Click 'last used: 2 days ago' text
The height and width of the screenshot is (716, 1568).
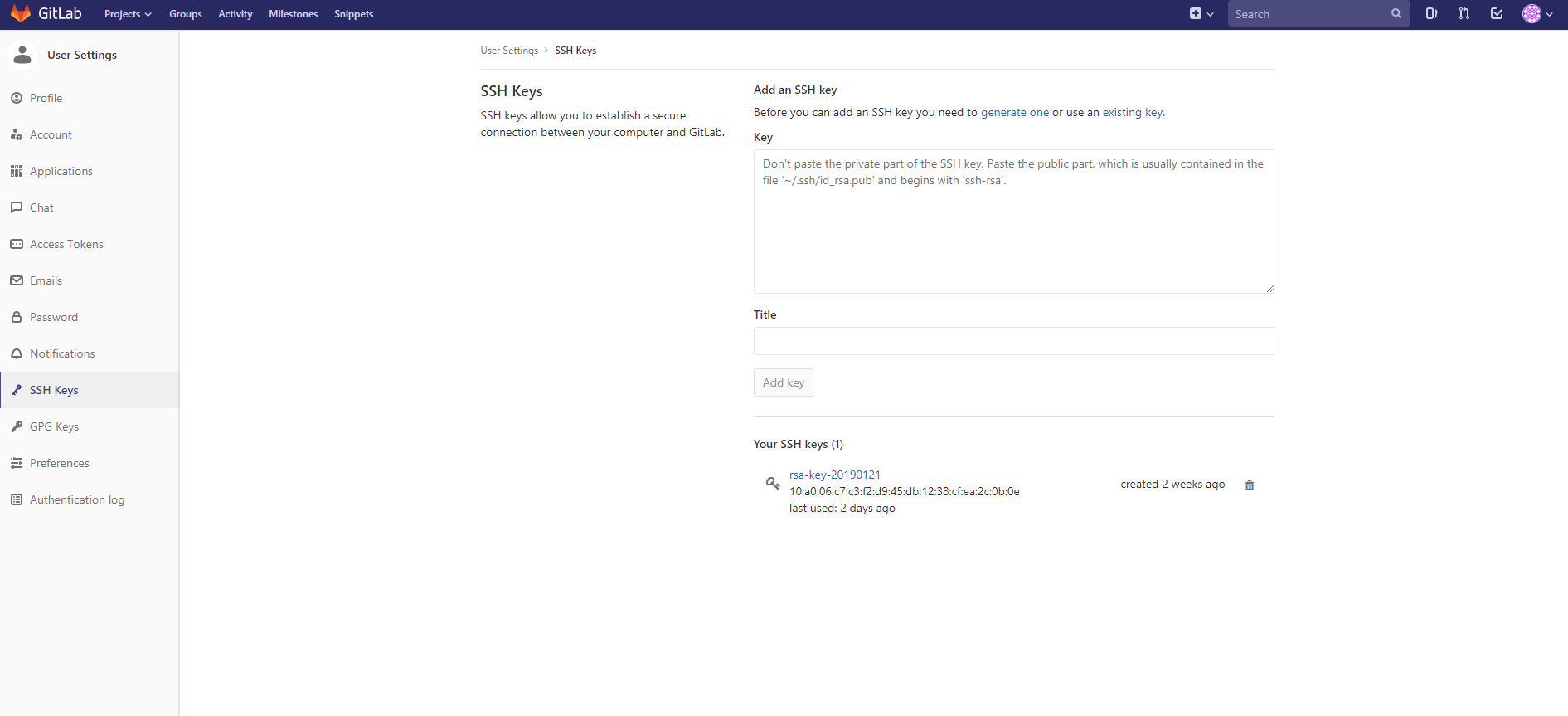(842, 508)
